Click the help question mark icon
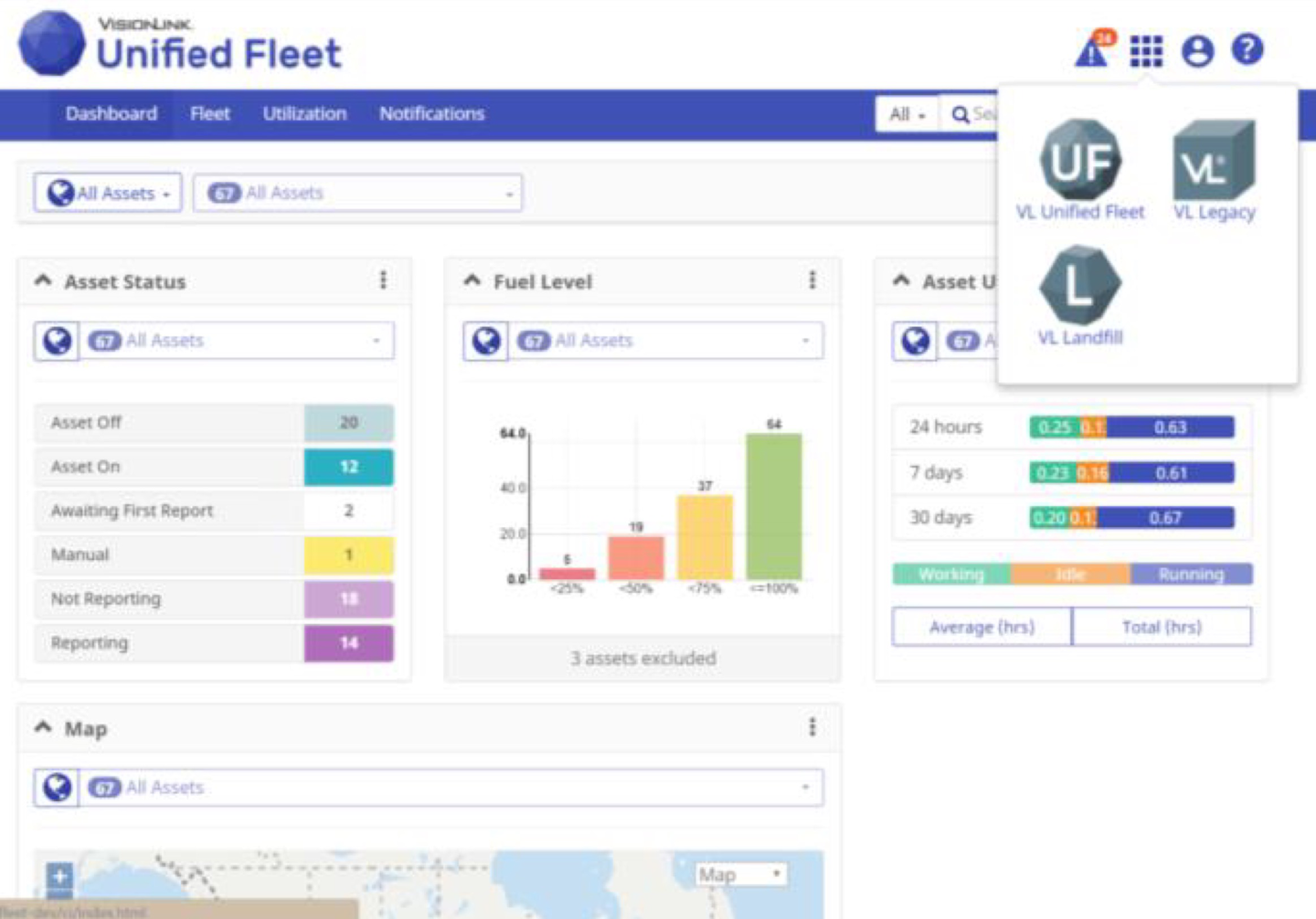1316x919 pixels. 1247,49
